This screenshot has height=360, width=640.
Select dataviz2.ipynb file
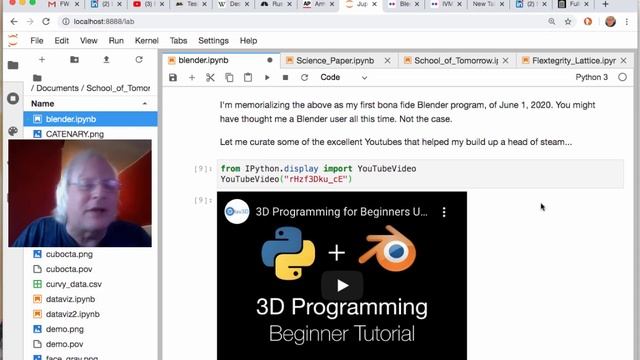pos(91,314)
